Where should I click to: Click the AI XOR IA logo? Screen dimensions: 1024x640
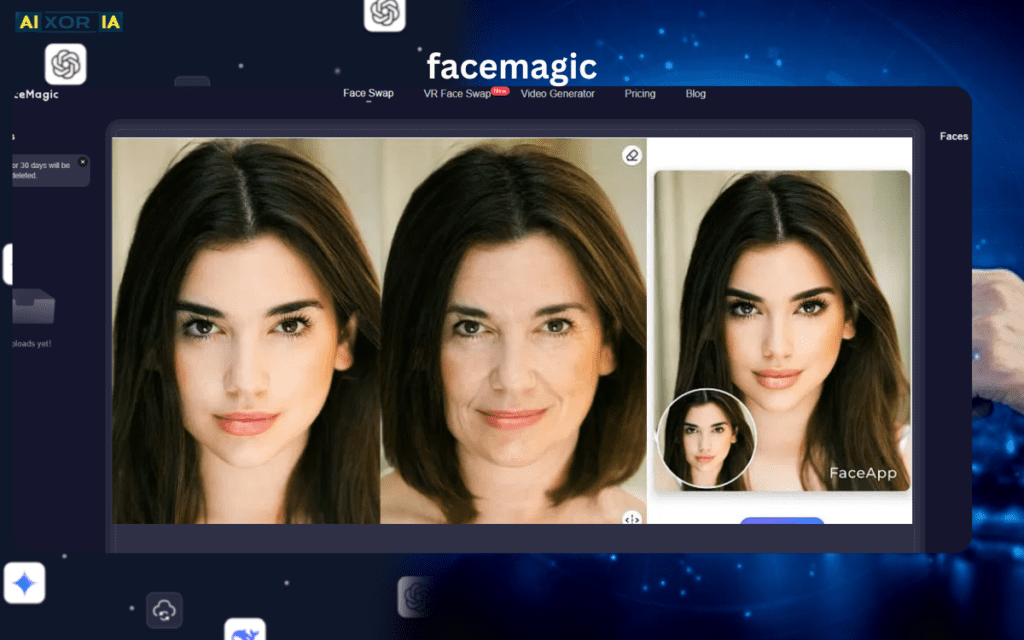click(68, 21)
